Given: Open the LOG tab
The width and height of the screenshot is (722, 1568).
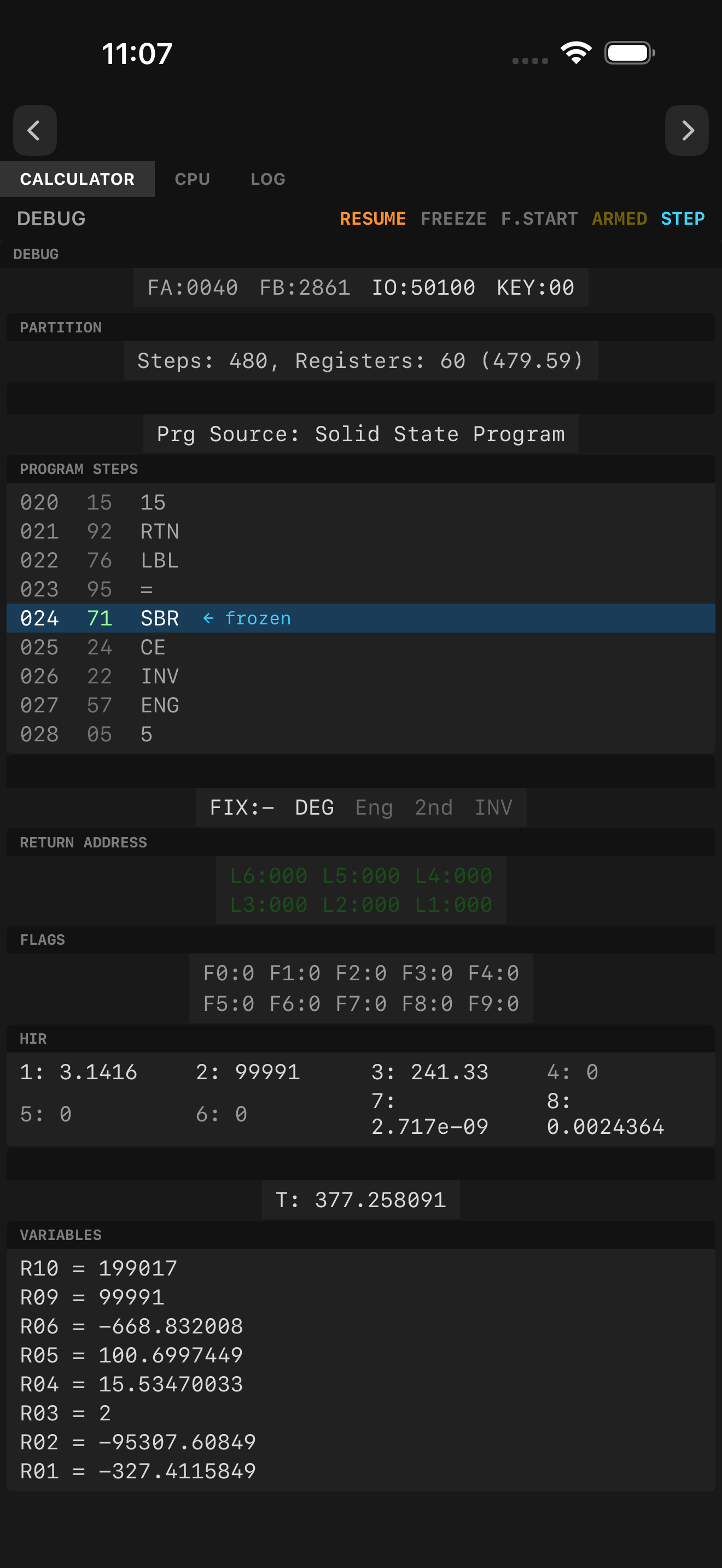Looking at the screenshot, I should (x=268, y=179).
